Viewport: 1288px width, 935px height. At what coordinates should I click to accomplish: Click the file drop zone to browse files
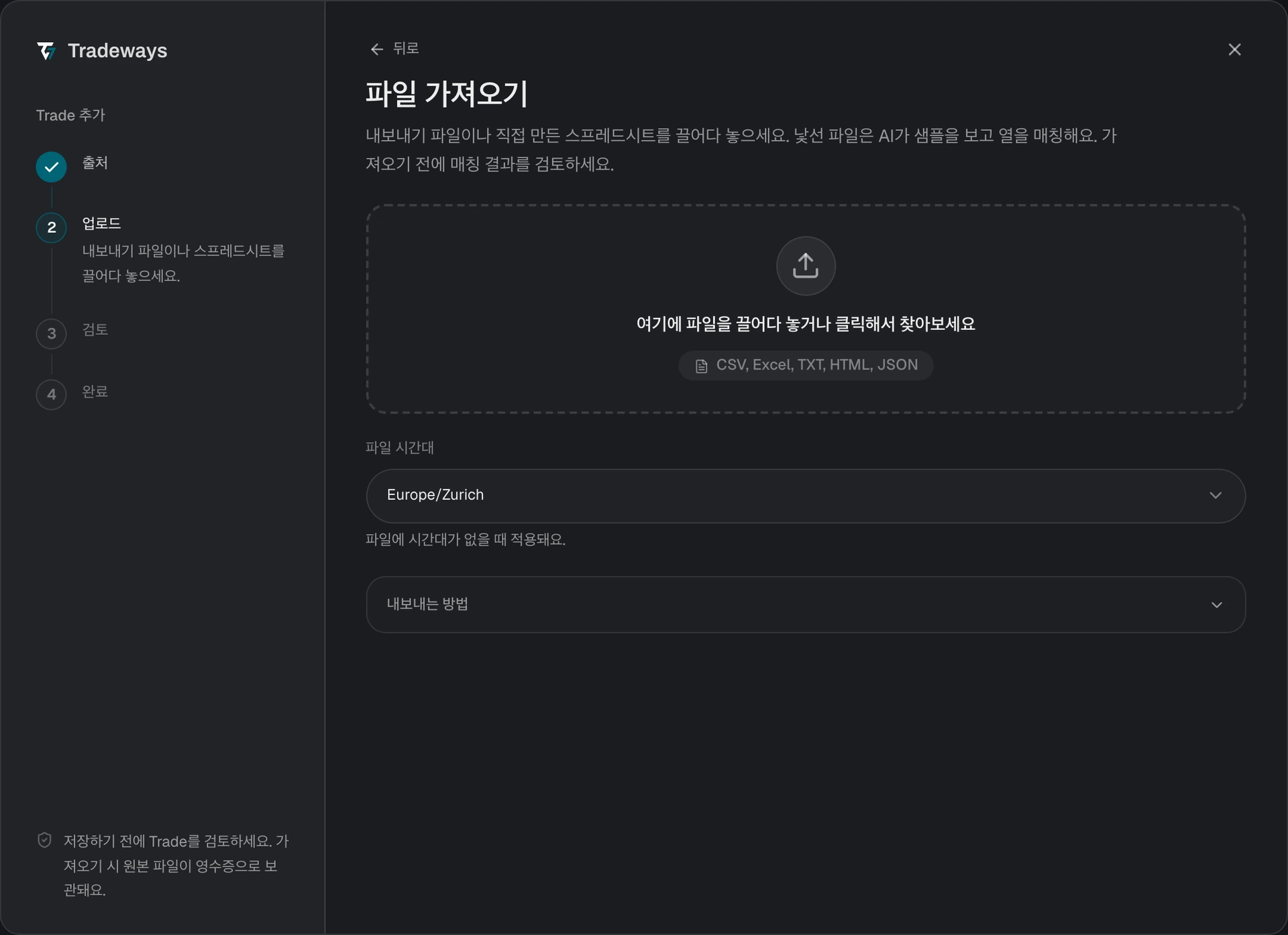coord(806,309)
